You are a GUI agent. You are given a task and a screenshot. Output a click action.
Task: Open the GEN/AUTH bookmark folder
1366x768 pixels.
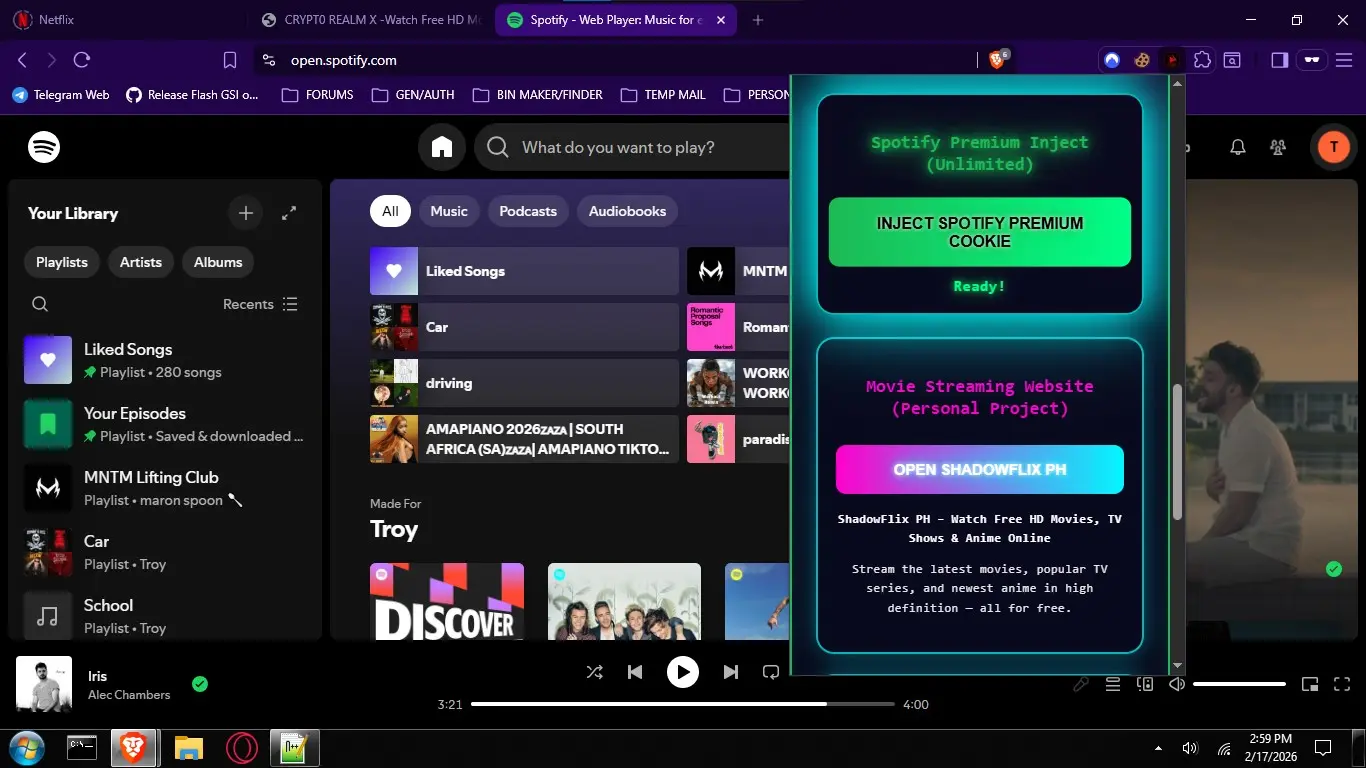coord(413,95)
